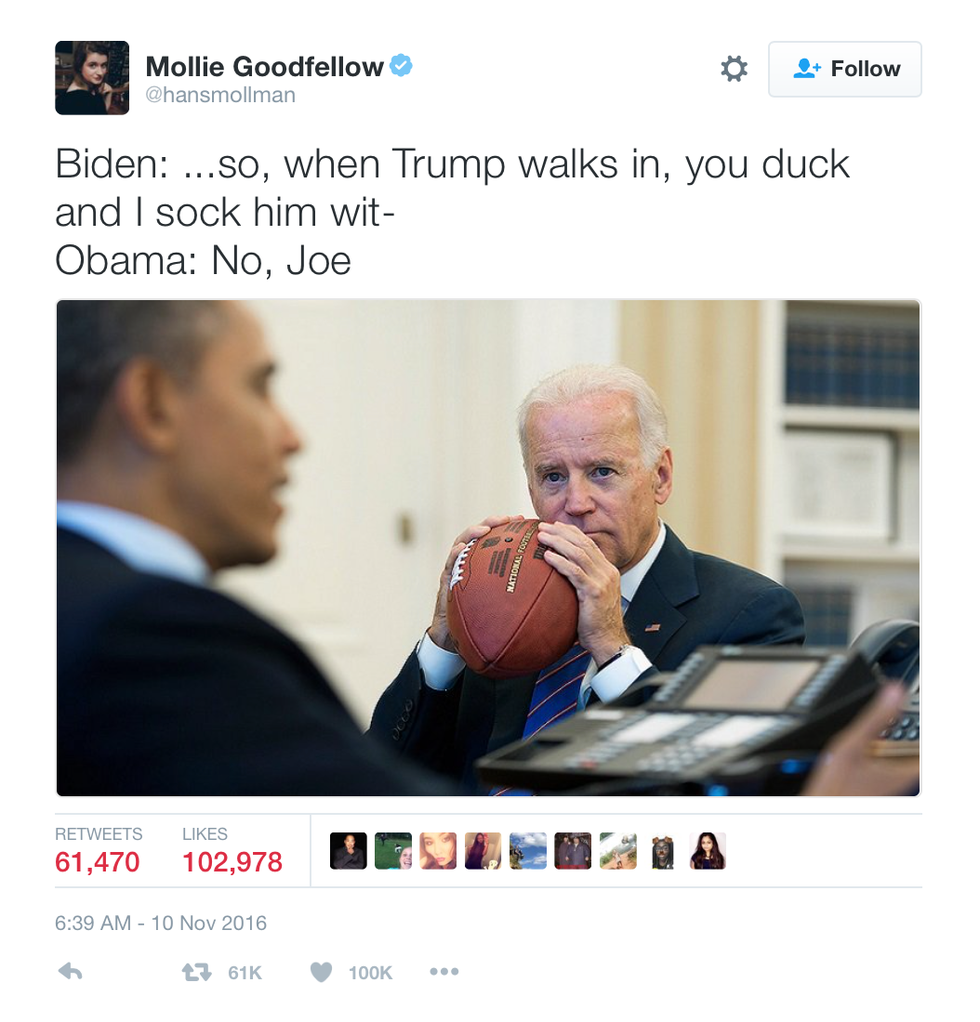This screenshot has height=1022, width=980.
Task: Click the dog photo liker avatar
Action: click(663, 851)
